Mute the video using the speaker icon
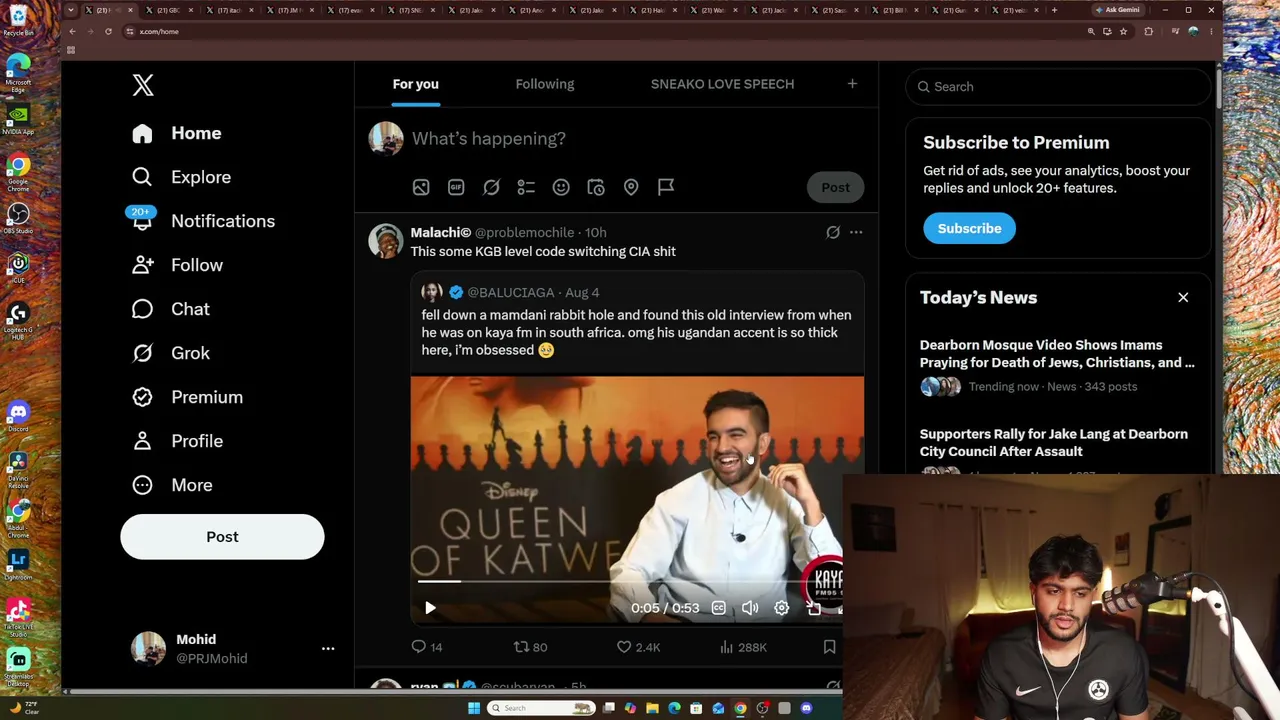The height and width of the screenshot is (720, 1280). (x=750, y=608)
